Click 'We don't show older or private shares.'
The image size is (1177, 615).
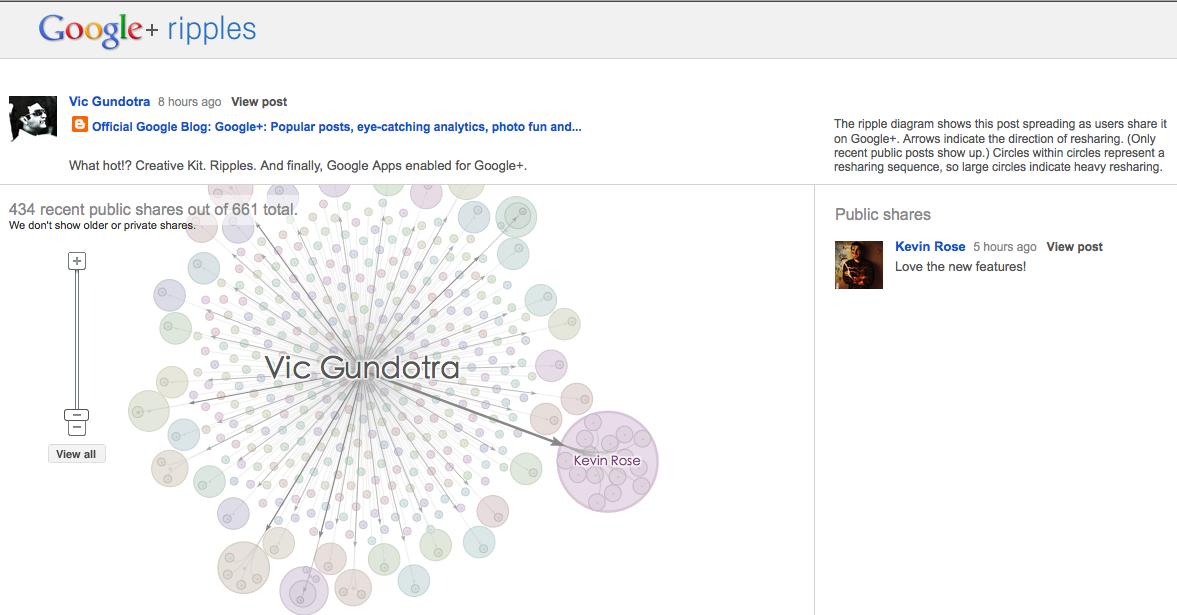coord(102,225)
